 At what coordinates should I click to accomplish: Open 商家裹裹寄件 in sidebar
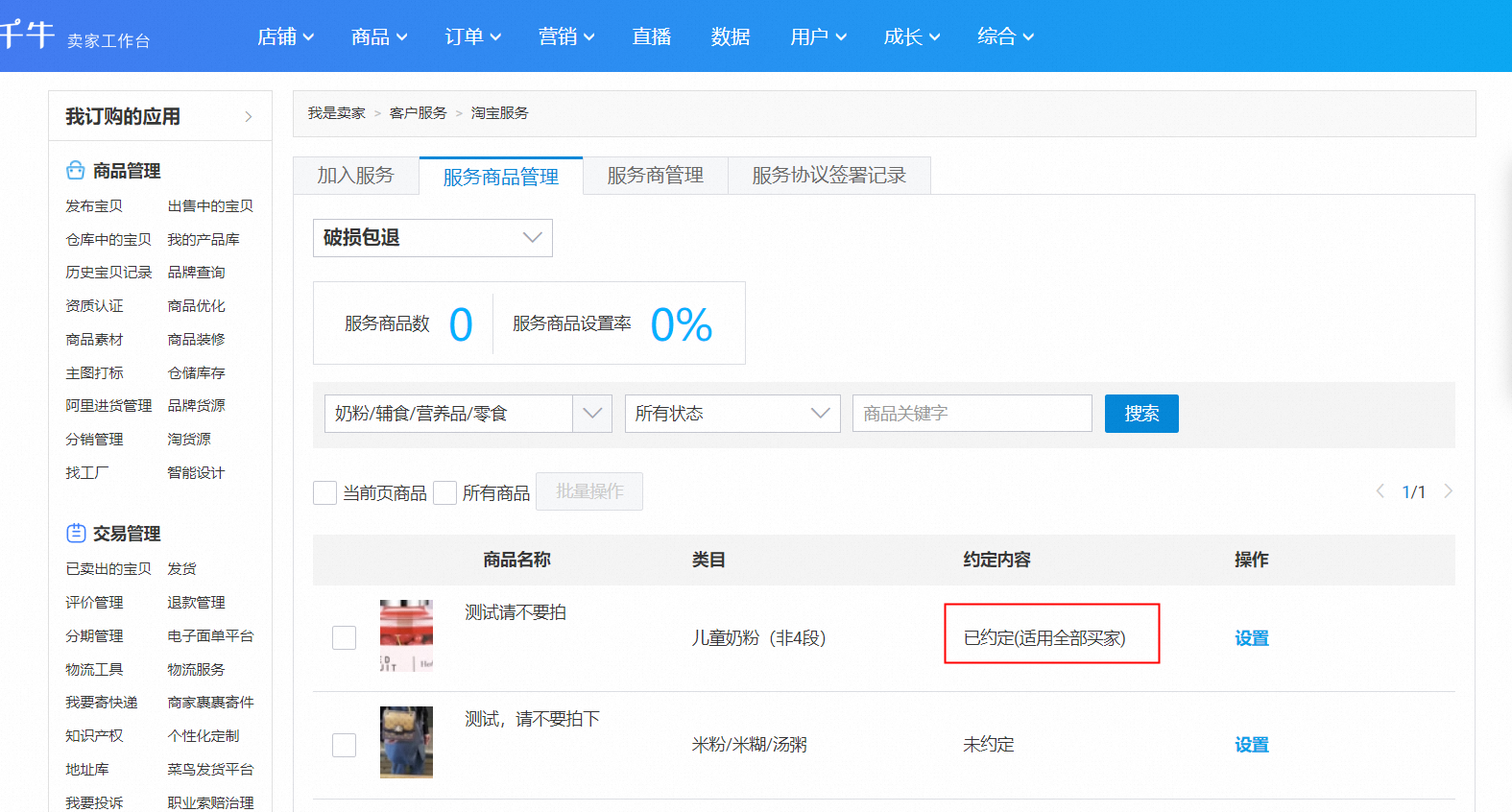pyautogui.click(x=210, y=703)
